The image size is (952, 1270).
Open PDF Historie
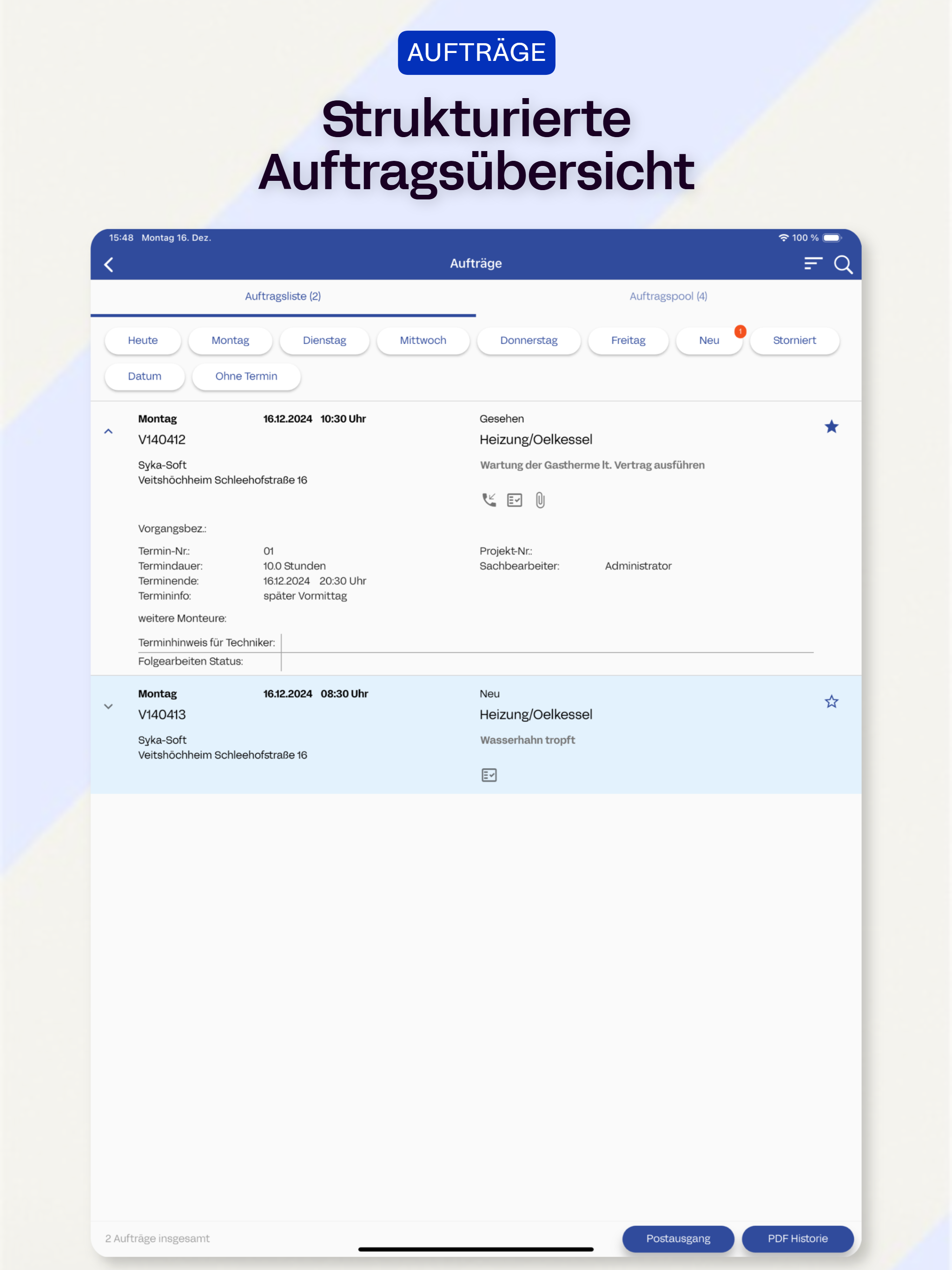click(798, 1238)
